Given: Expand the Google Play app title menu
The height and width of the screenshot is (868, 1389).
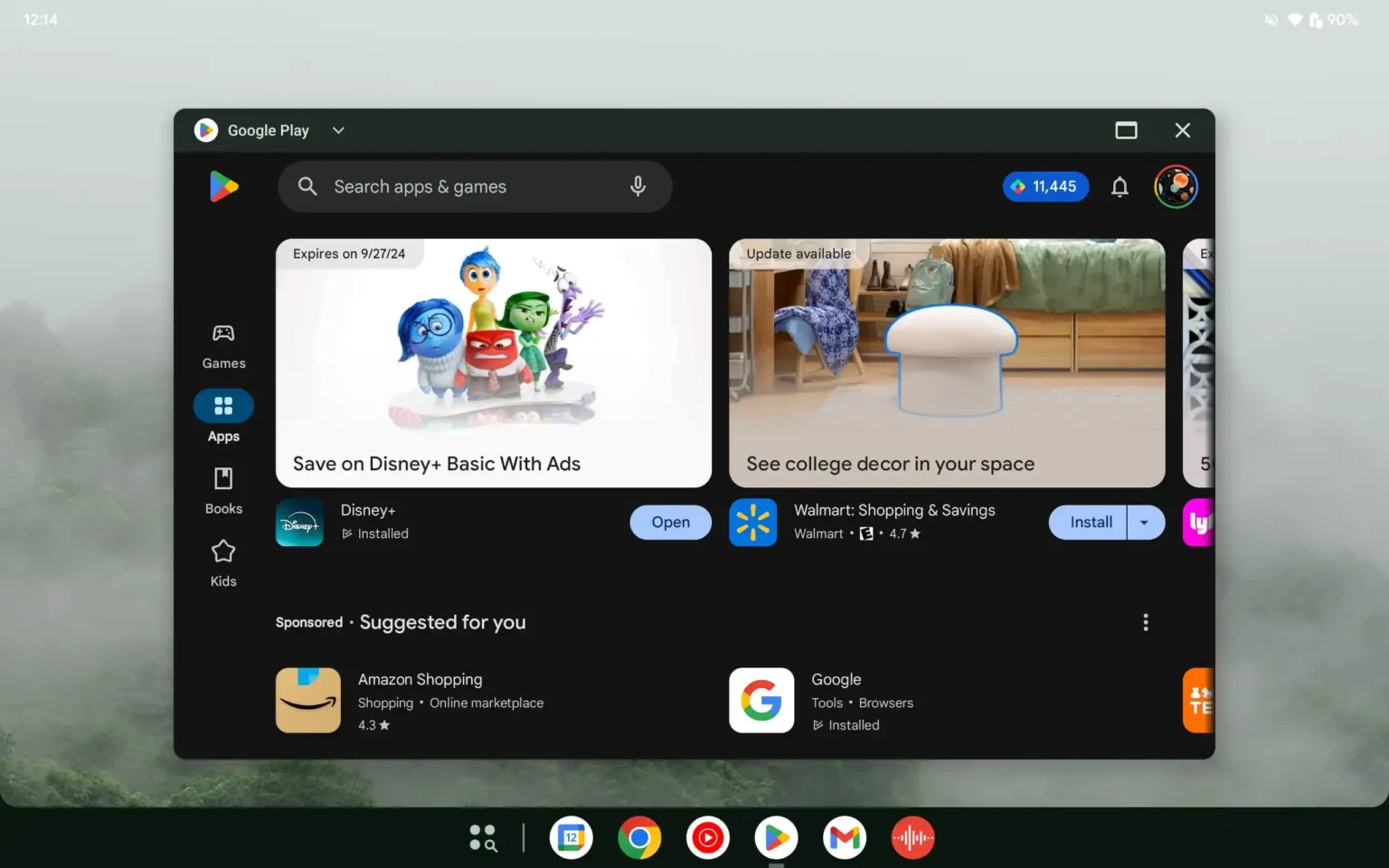Looking at the screenshot, I should [337, 130].
